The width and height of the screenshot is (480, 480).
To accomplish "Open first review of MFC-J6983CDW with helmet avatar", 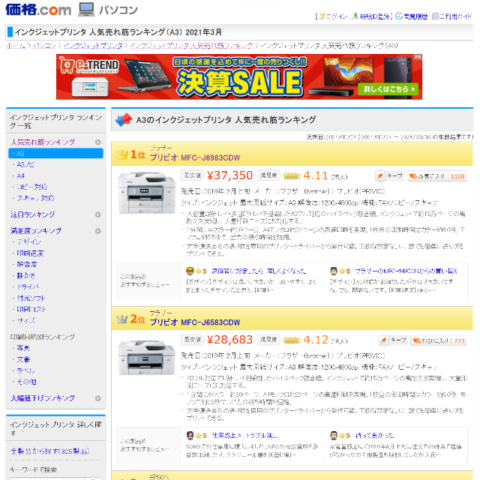I will [x=259, y=271].
